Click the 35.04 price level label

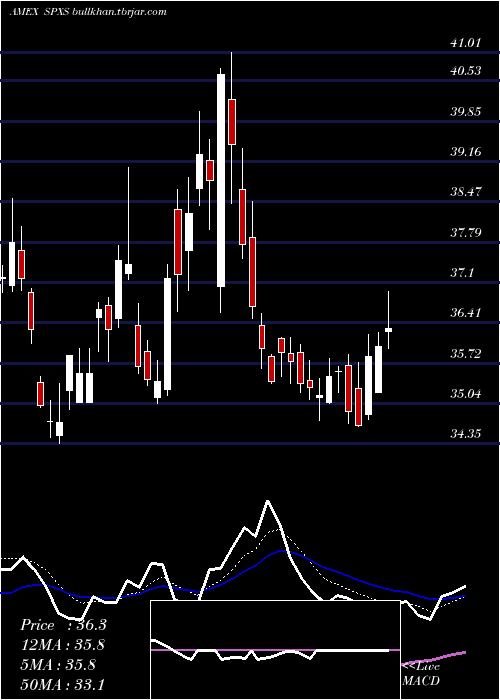pos(466,394)
